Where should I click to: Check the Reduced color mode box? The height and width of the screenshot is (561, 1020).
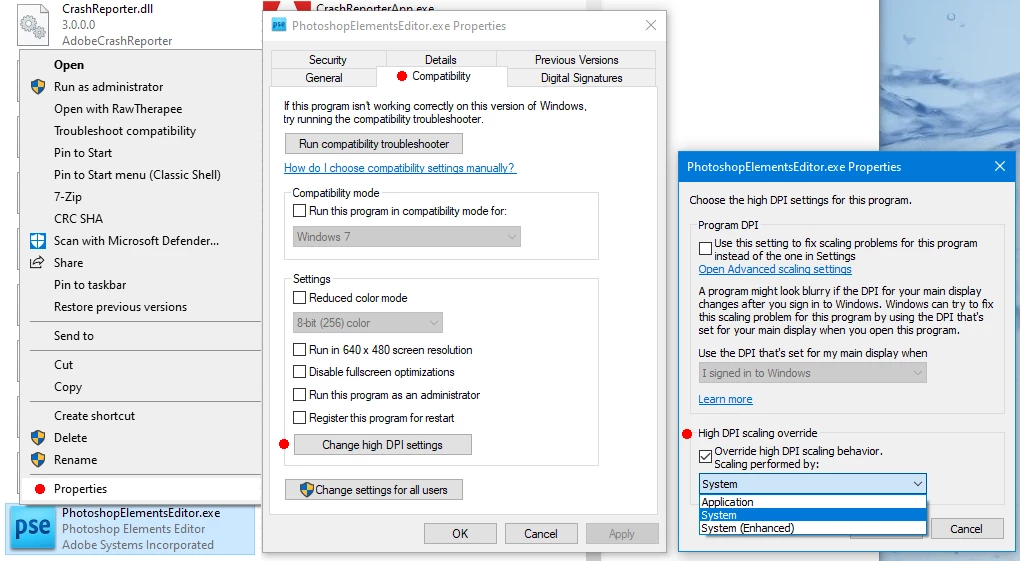tap(299, 297)
